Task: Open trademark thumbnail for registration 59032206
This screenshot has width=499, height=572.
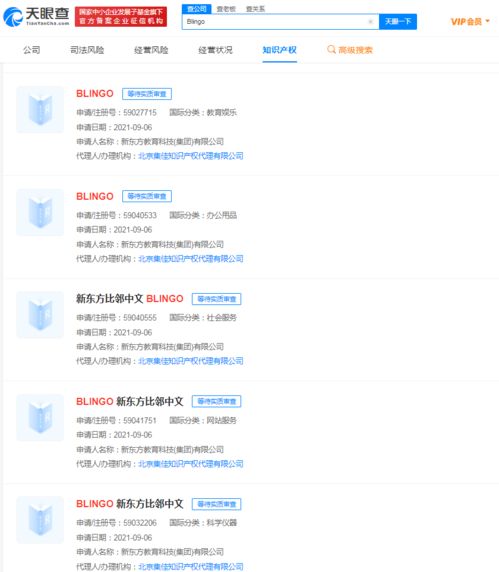Action: click(40, 520)
